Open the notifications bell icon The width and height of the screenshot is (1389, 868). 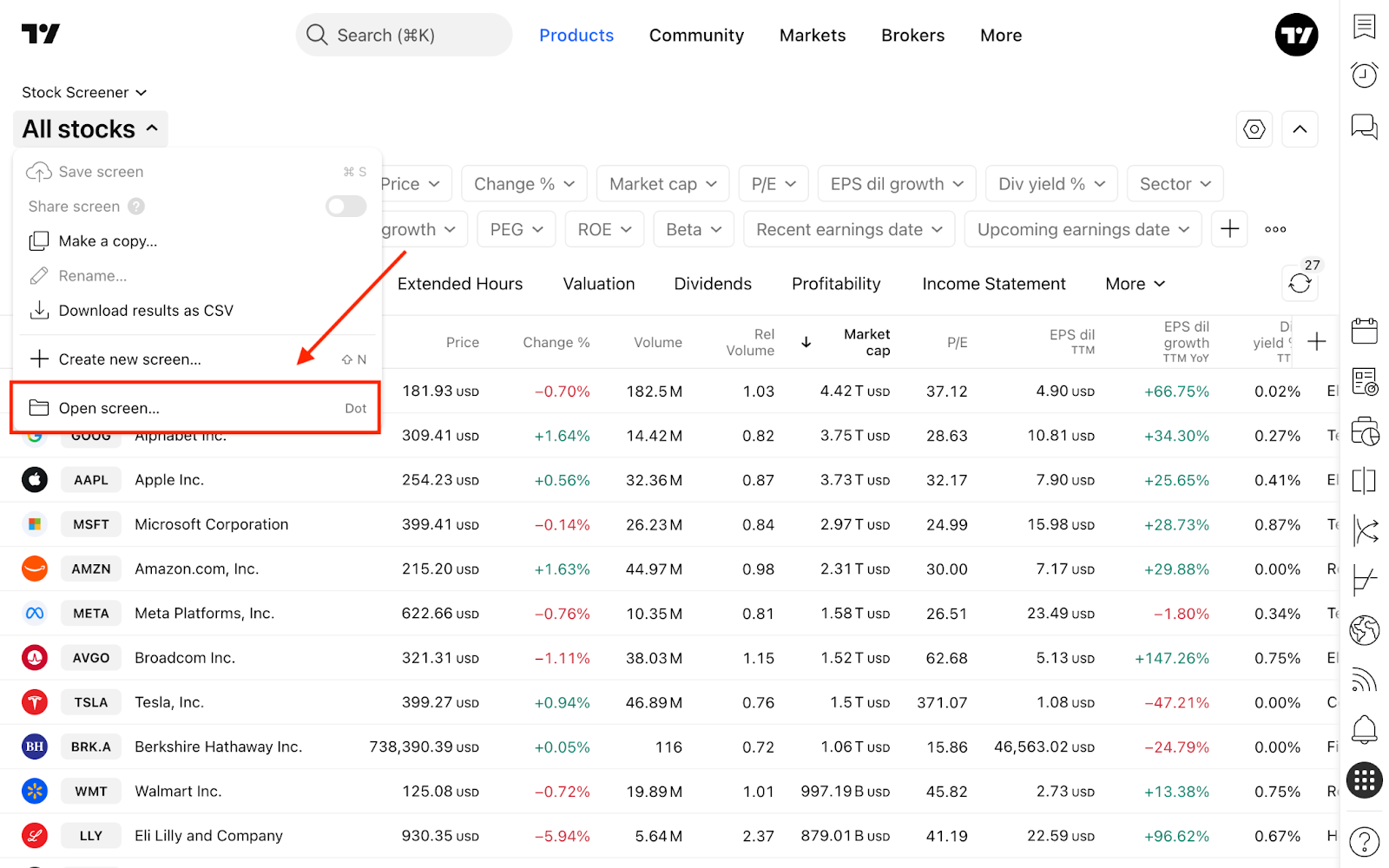(x=1364, y=729)
